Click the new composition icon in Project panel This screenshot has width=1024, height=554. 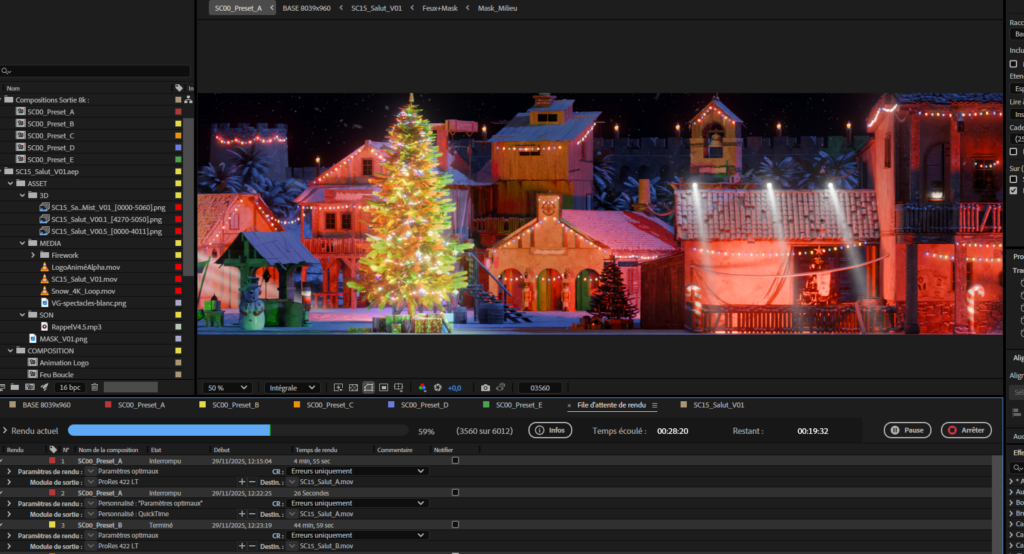tap(29, 387)
